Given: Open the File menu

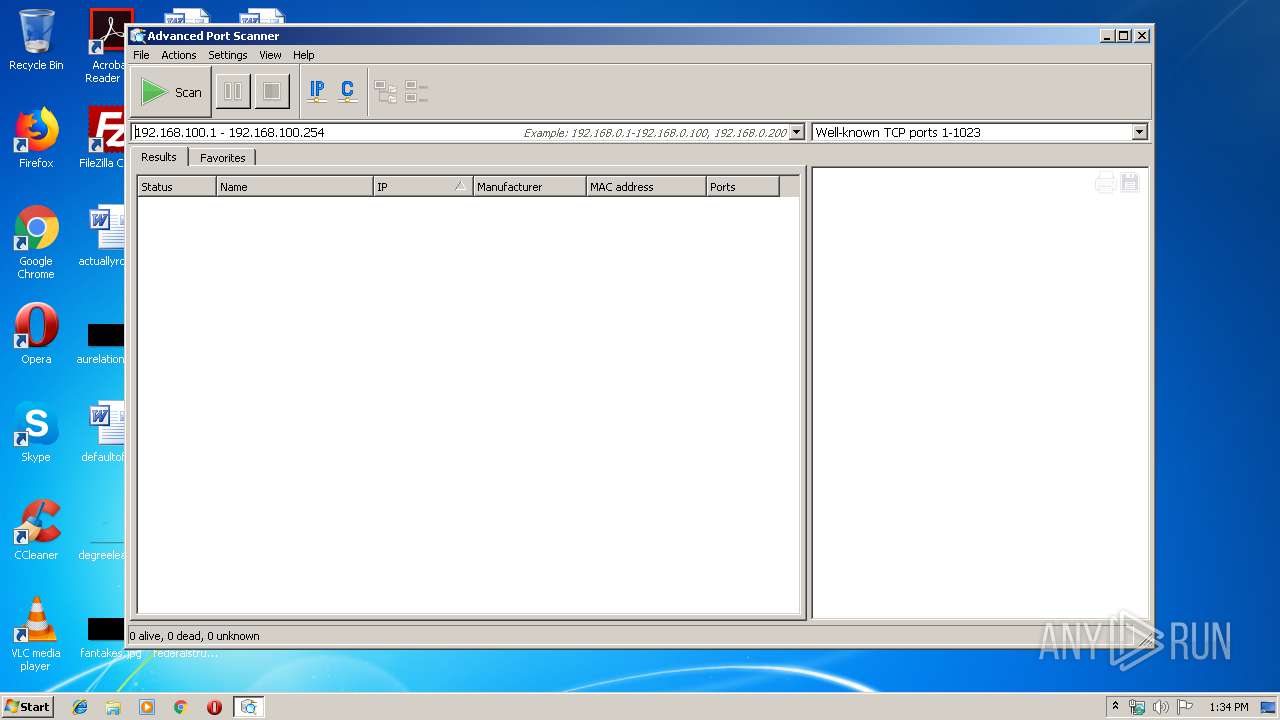Looking at the screenshot, I should tap(141, 55).
